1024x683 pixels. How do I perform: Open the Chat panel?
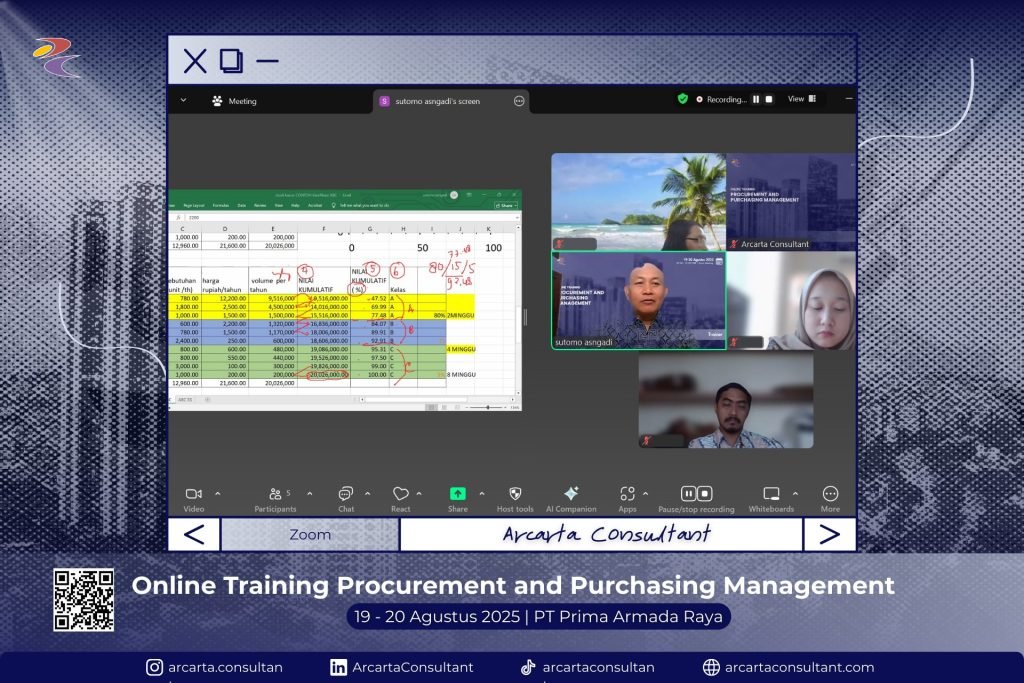[x=345, y=494]
